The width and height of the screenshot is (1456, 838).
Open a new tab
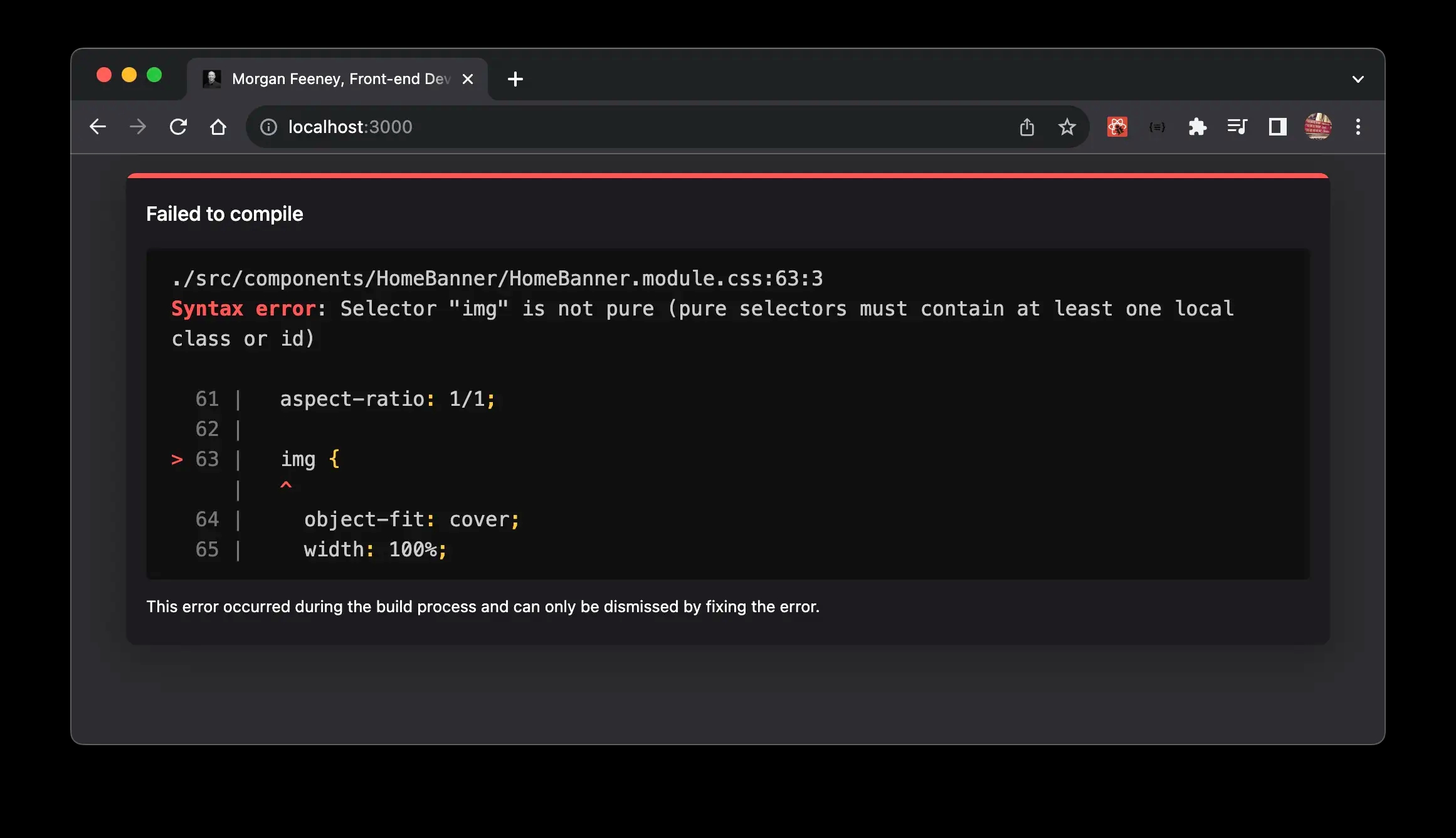(515, 79)
